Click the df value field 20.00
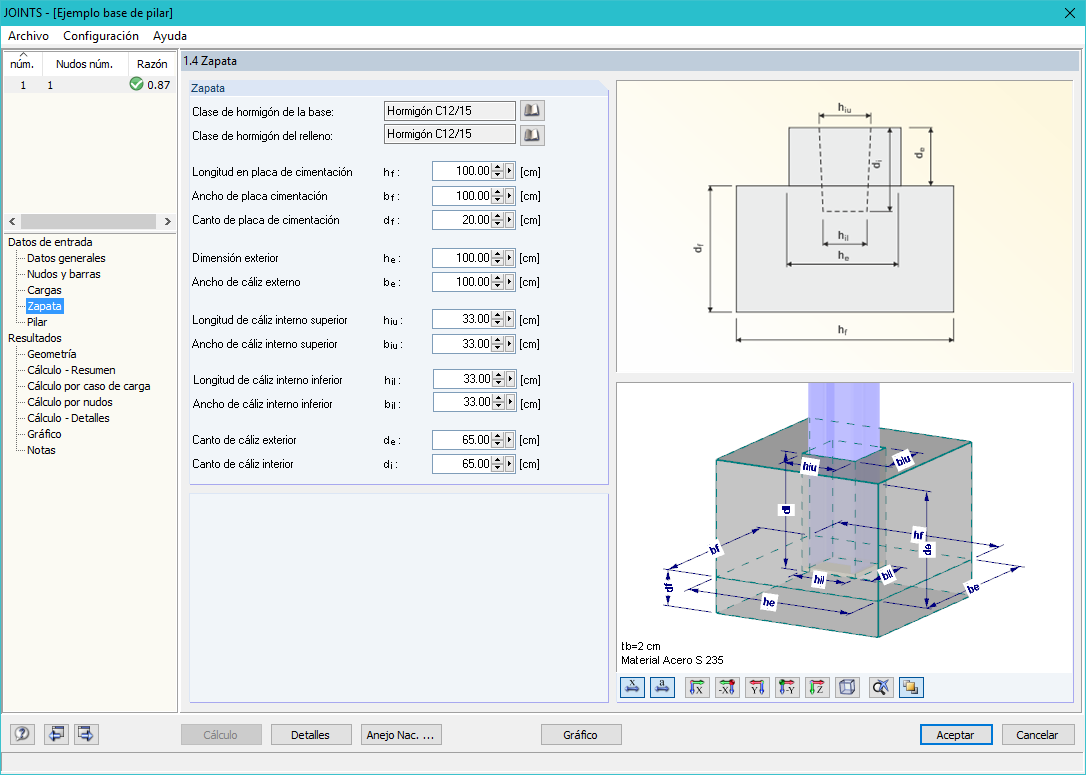This screenshot has height=775, width=1086. 462,220
